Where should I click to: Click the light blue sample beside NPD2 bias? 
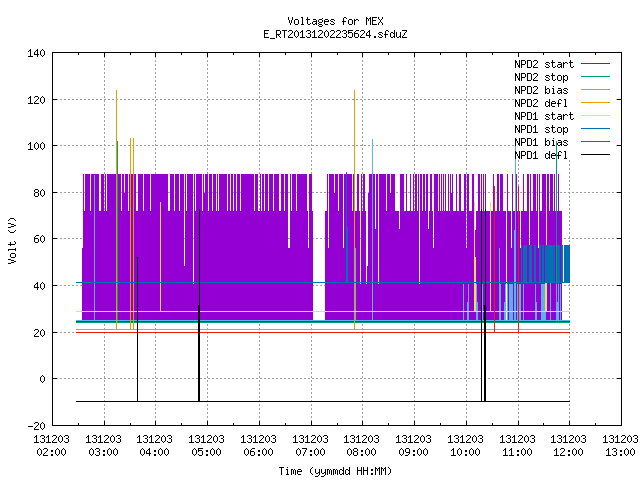pyautogui.click(x=595, y=90)
